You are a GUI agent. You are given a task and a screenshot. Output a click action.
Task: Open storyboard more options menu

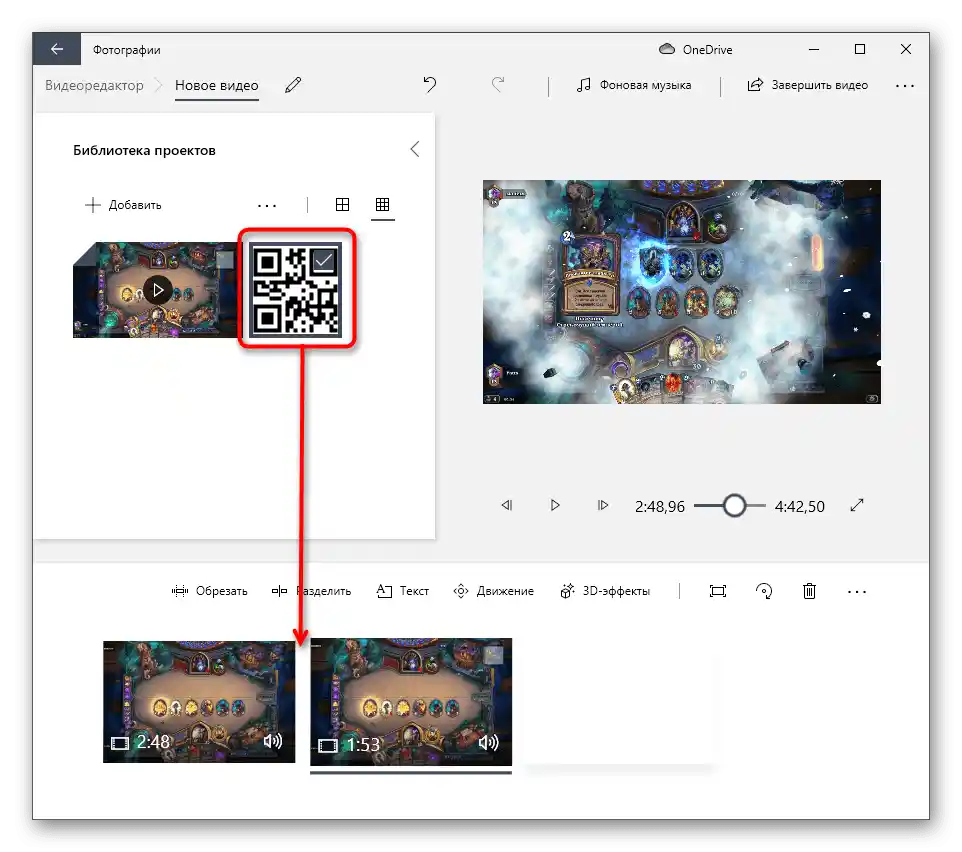pos(856,592)
